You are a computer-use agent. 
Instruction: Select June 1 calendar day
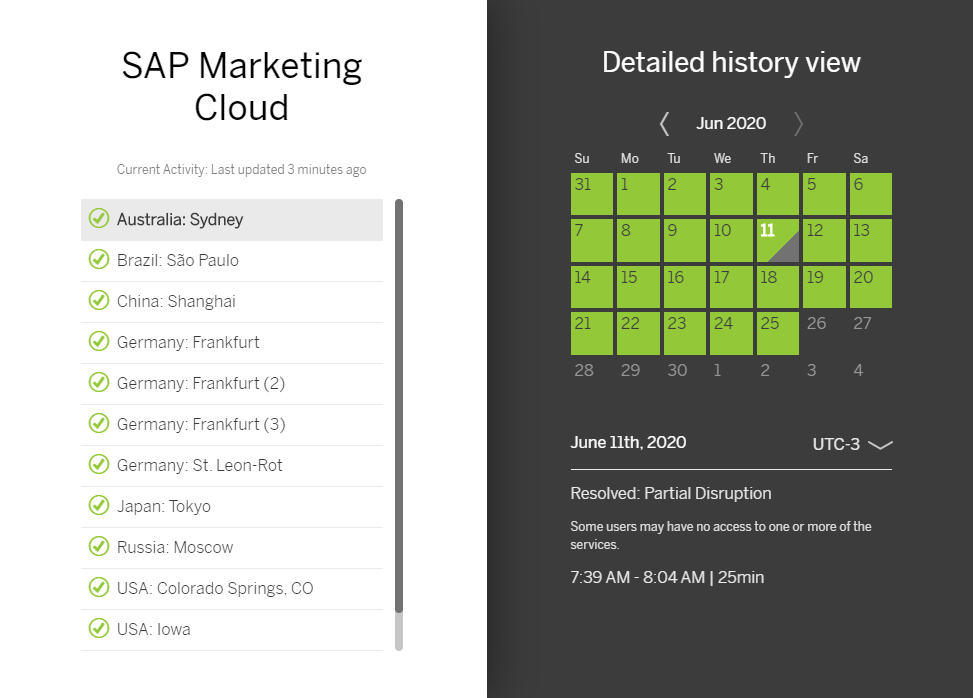pyautogui.click(x=638, y=194)
